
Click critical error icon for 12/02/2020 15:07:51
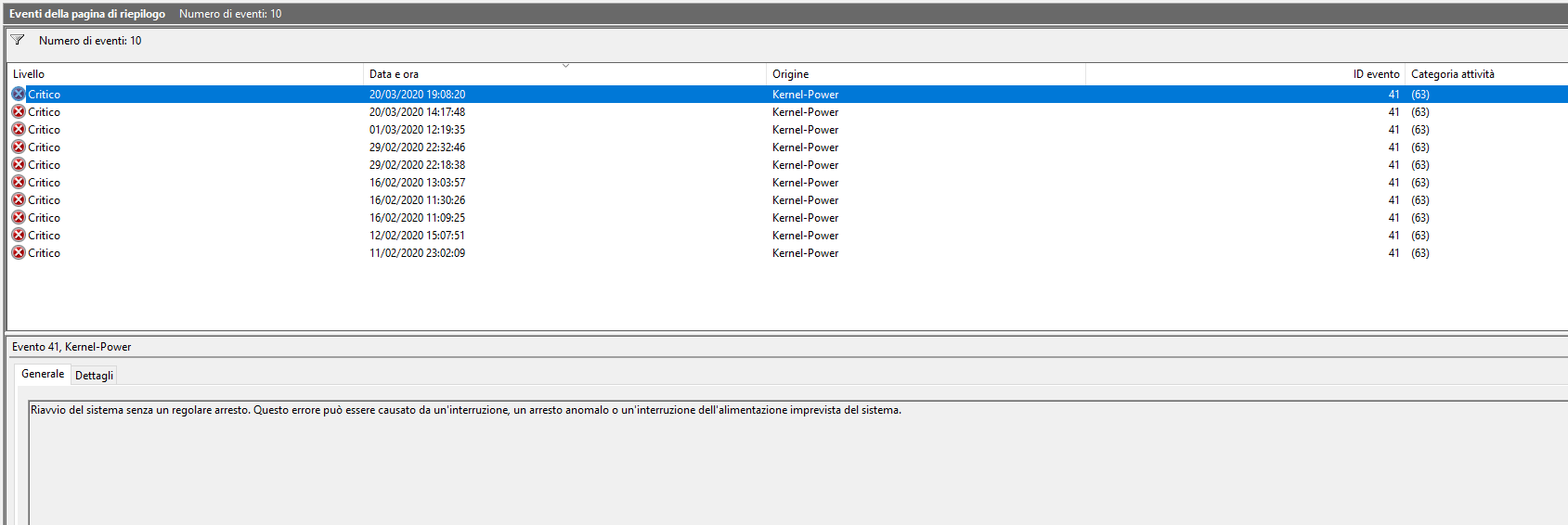[19, 235]
